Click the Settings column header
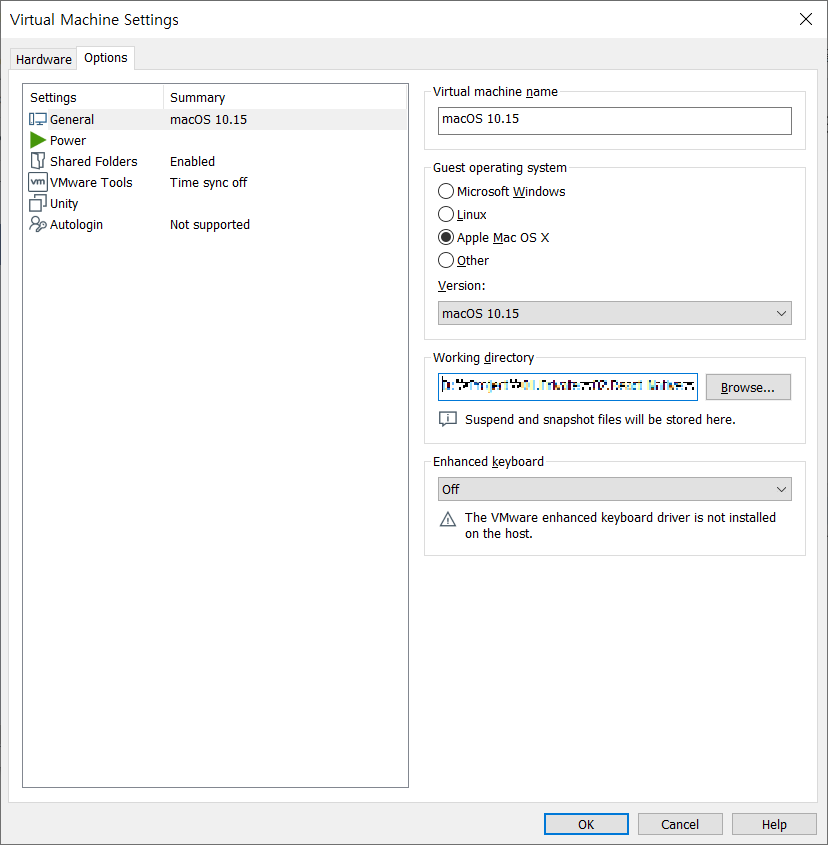Viewport: 828px width, 845px height. point(93,97)
